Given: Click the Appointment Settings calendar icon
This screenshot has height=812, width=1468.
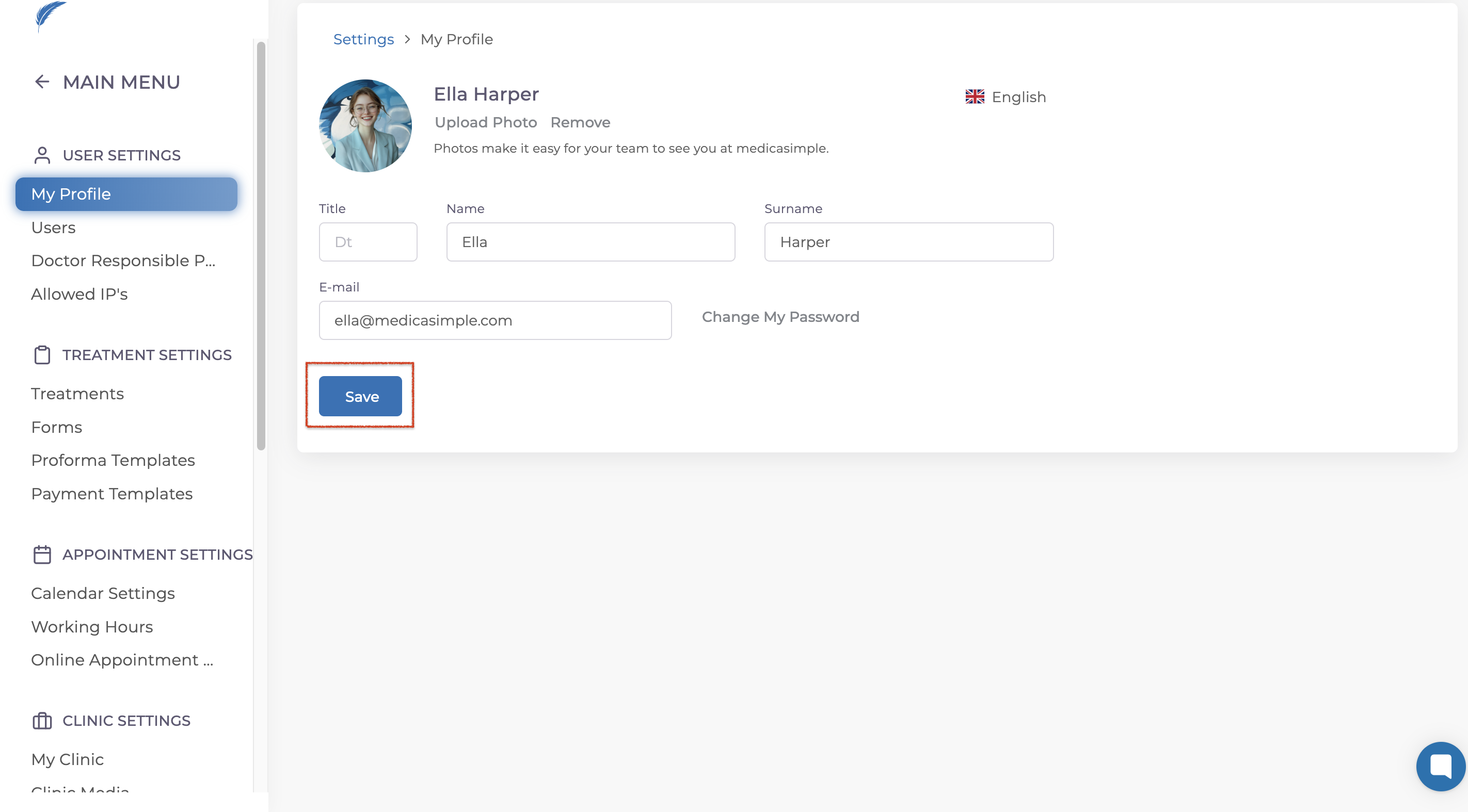Looking at the screenshot, I should (x=42, y=554).
